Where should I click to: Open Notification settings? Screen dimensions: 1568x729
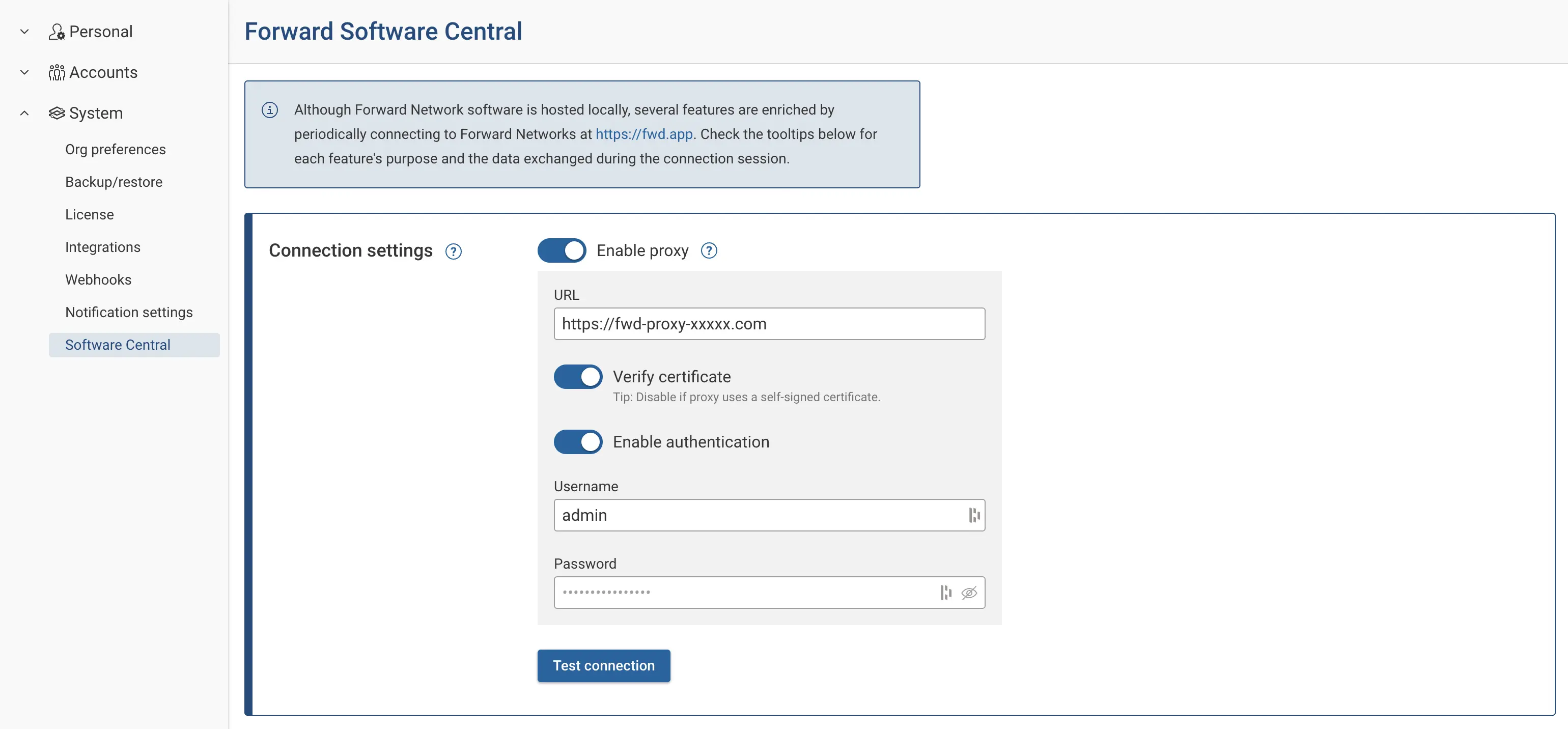(x=129, y=312)
